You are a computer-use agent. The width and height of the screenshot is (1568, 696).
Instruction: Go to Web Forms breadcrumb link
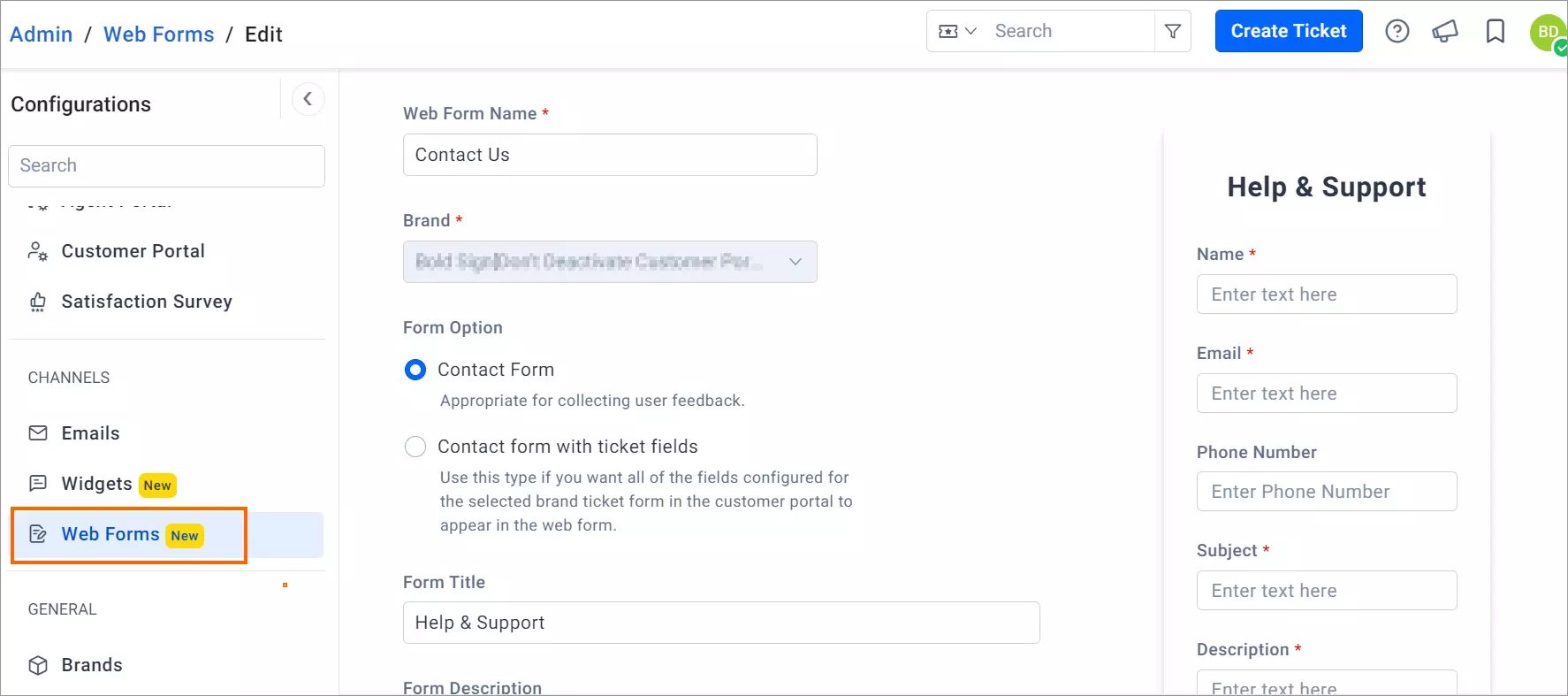pos(159,34)
